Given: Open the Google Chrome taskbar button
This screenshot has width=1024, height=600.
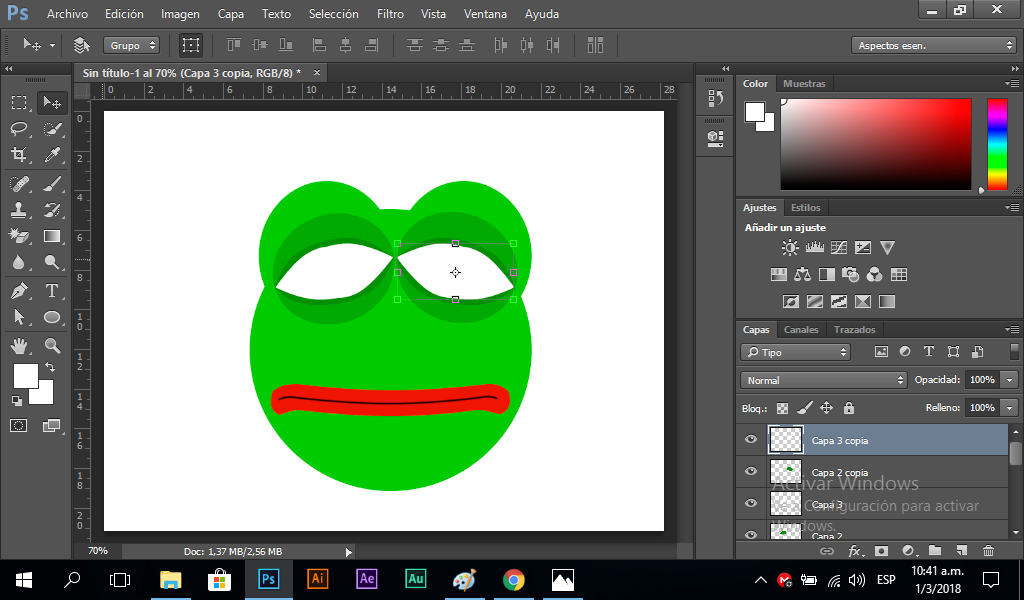Looking at the screenshot, I should (514, 580).
